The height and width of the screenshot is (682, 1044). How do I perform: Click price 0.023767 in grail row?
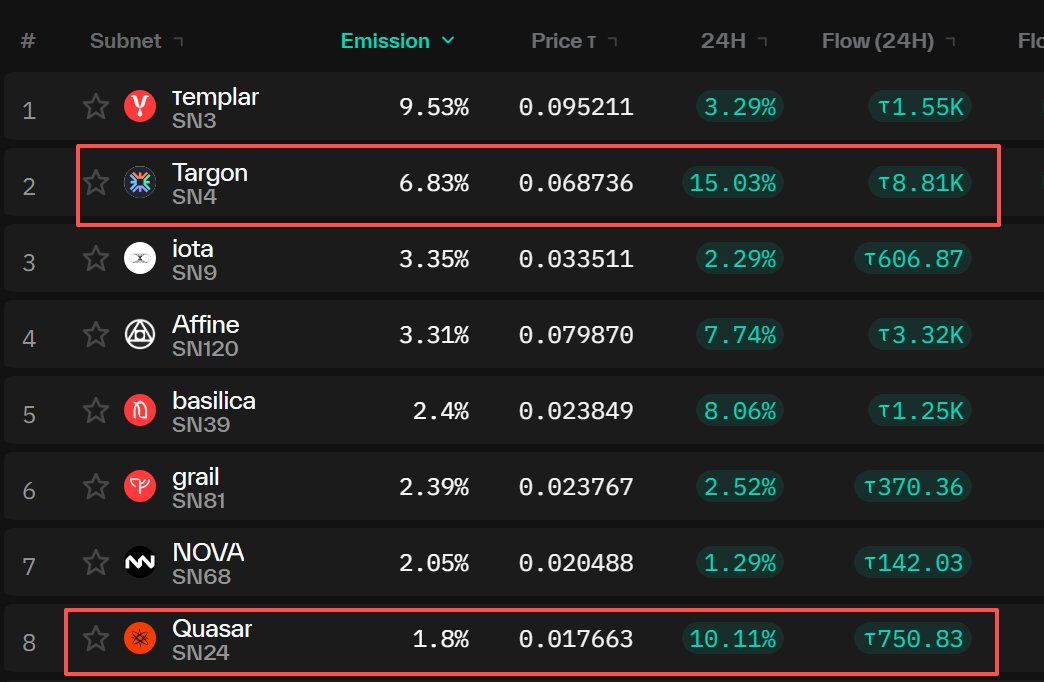(576, 487)
